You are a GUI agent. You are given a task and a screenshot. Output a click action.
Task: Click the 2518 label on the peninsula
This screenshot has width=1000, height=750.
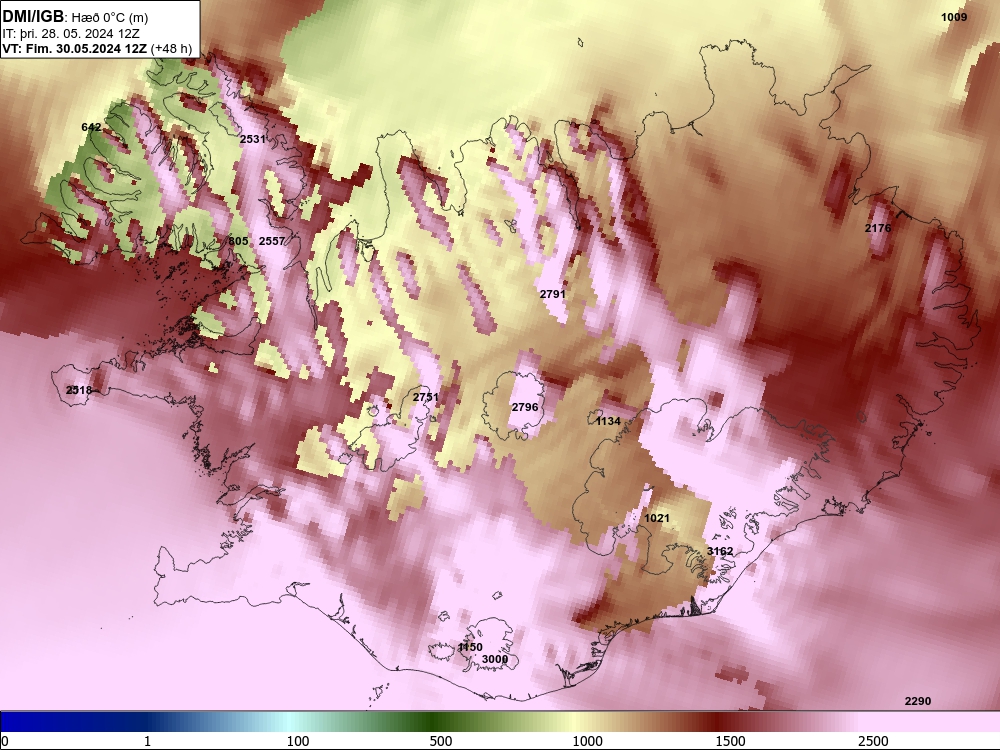pyautogui.click(x=79, y=390)
